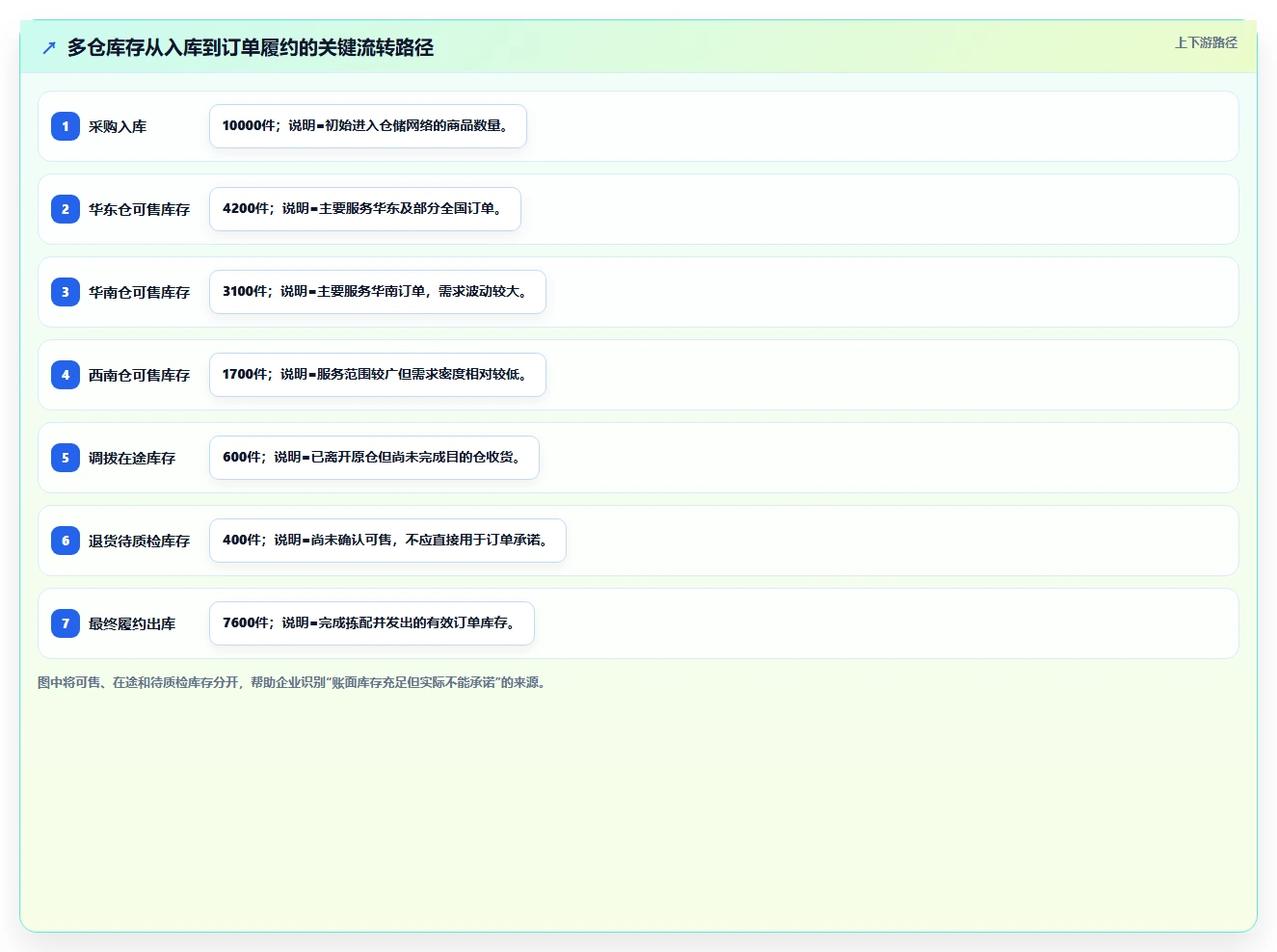
Task: Select step number 3 badge
Action: [x=66, y=292]
